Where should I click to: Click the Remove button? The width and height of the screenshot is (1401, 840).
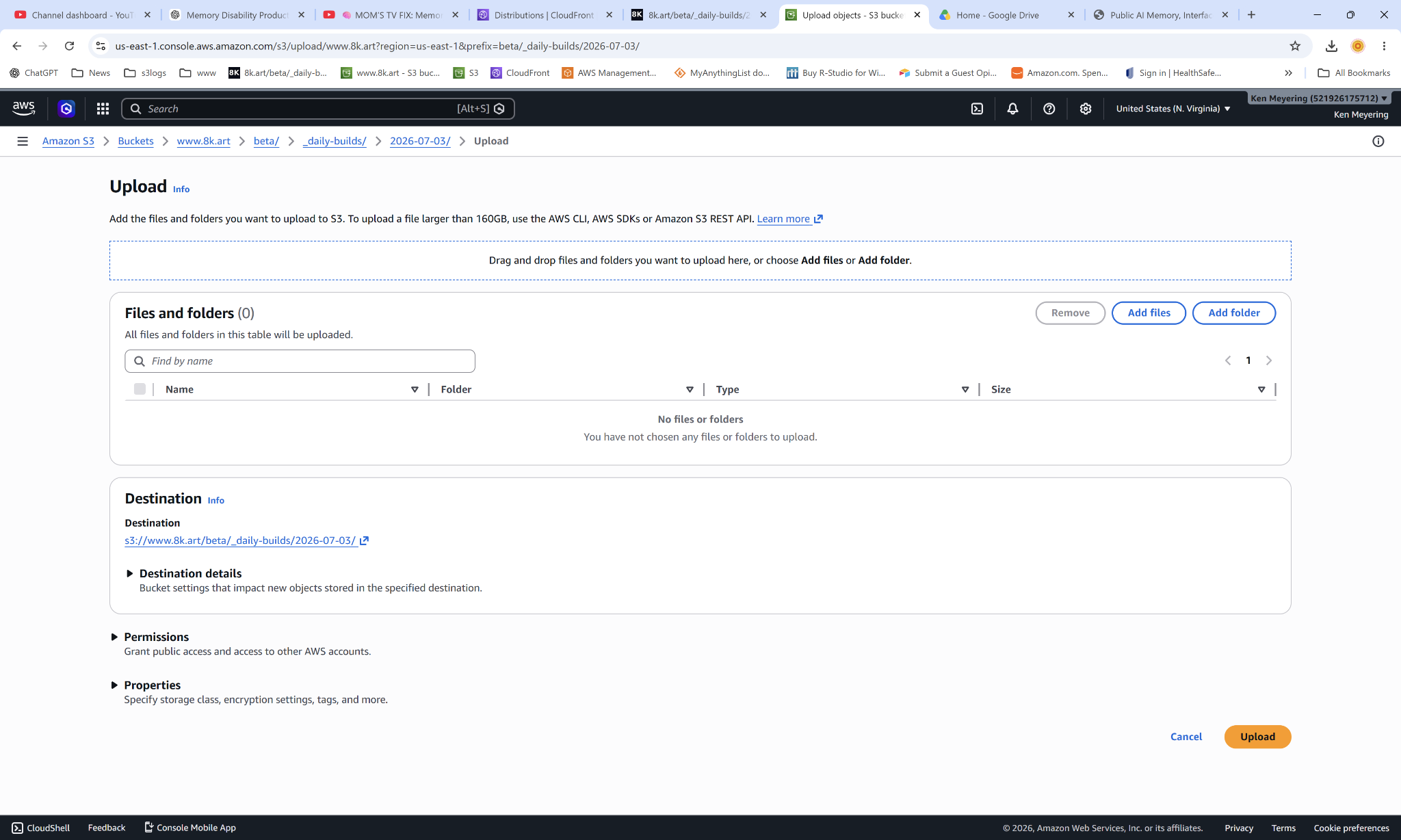pos(1070,313)
